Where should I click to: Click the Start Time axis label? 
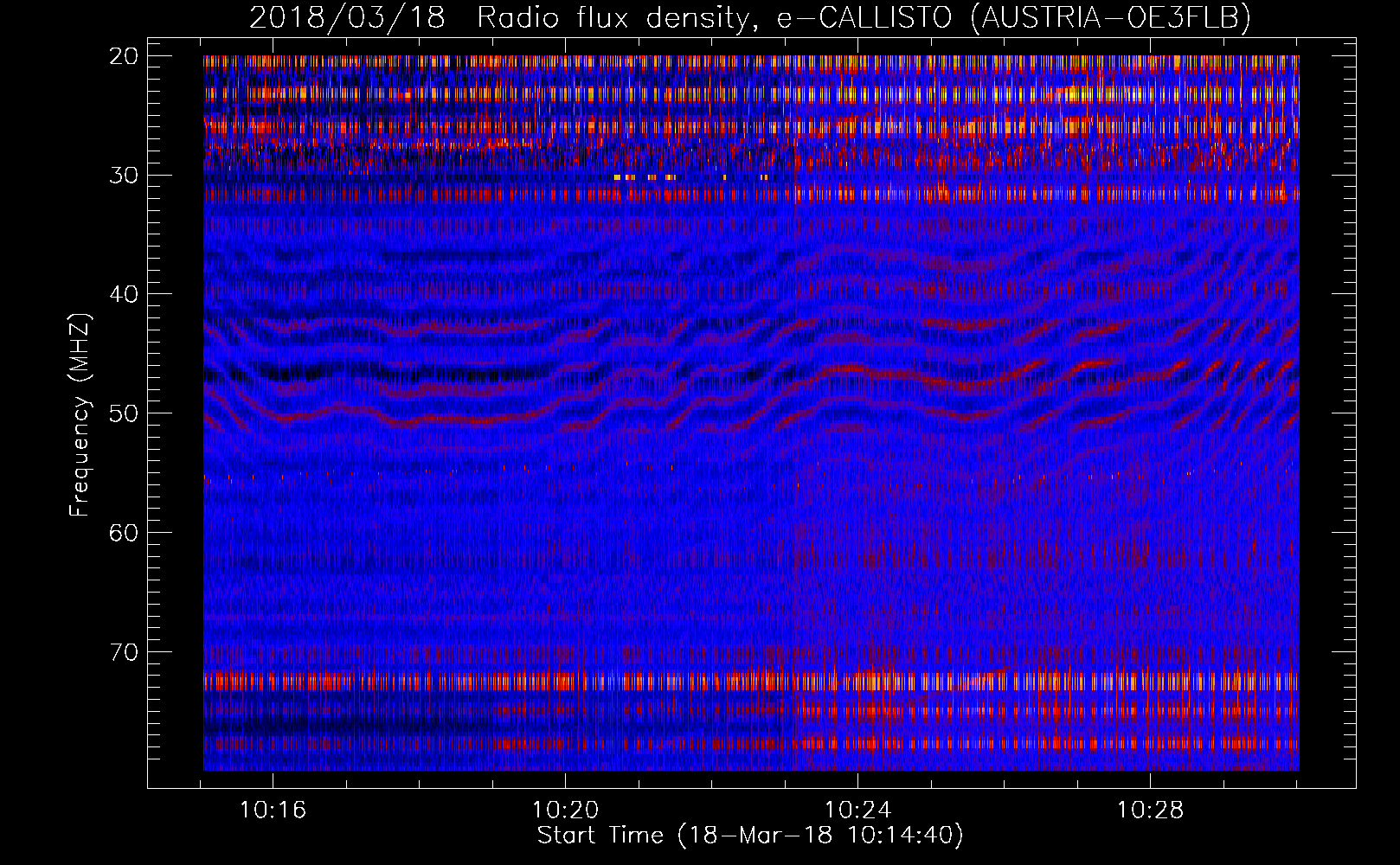(x=750, y=836)
